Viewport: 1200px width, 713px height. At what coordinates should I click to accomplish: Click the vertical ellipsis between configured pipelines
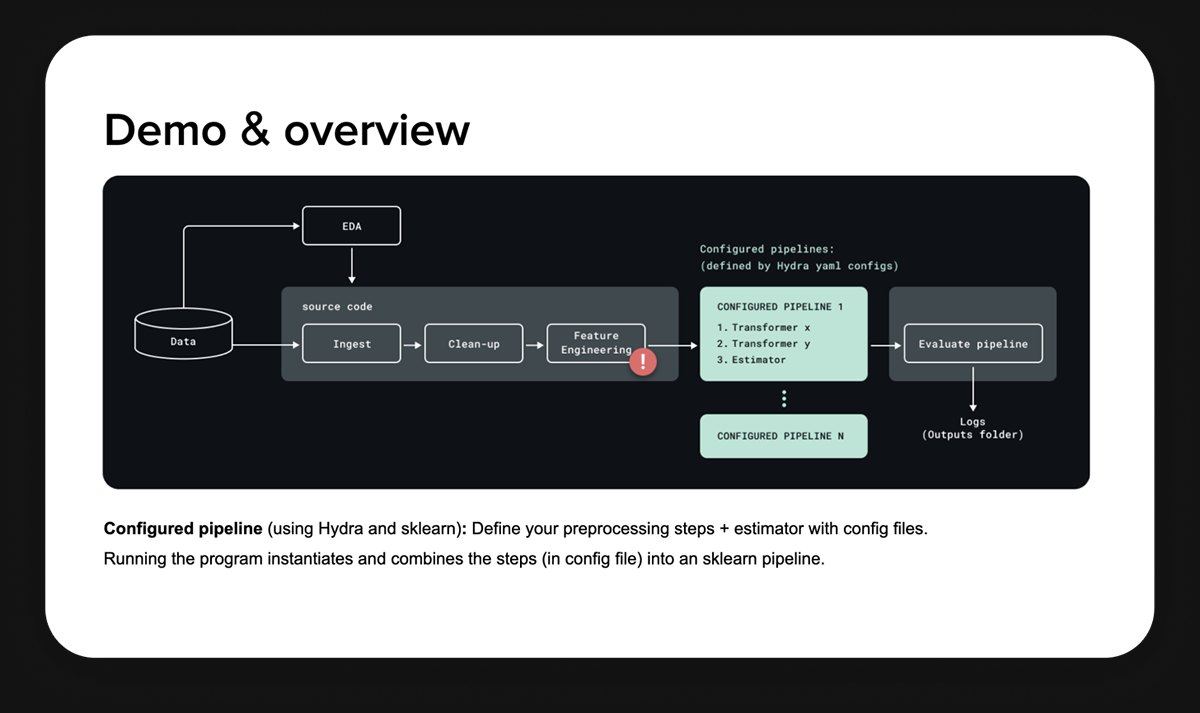click(x=783, y=399)
